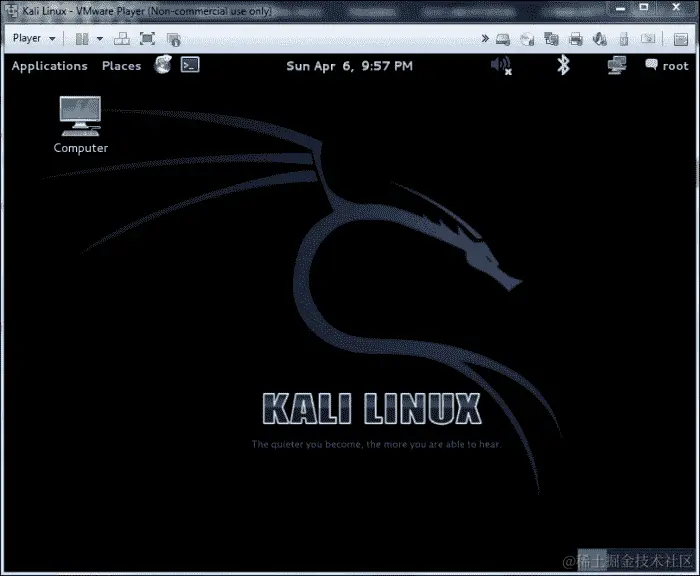Screen dimensions: 700x576
Task: Click the printer device icon
Action: [x=576, y=39]
